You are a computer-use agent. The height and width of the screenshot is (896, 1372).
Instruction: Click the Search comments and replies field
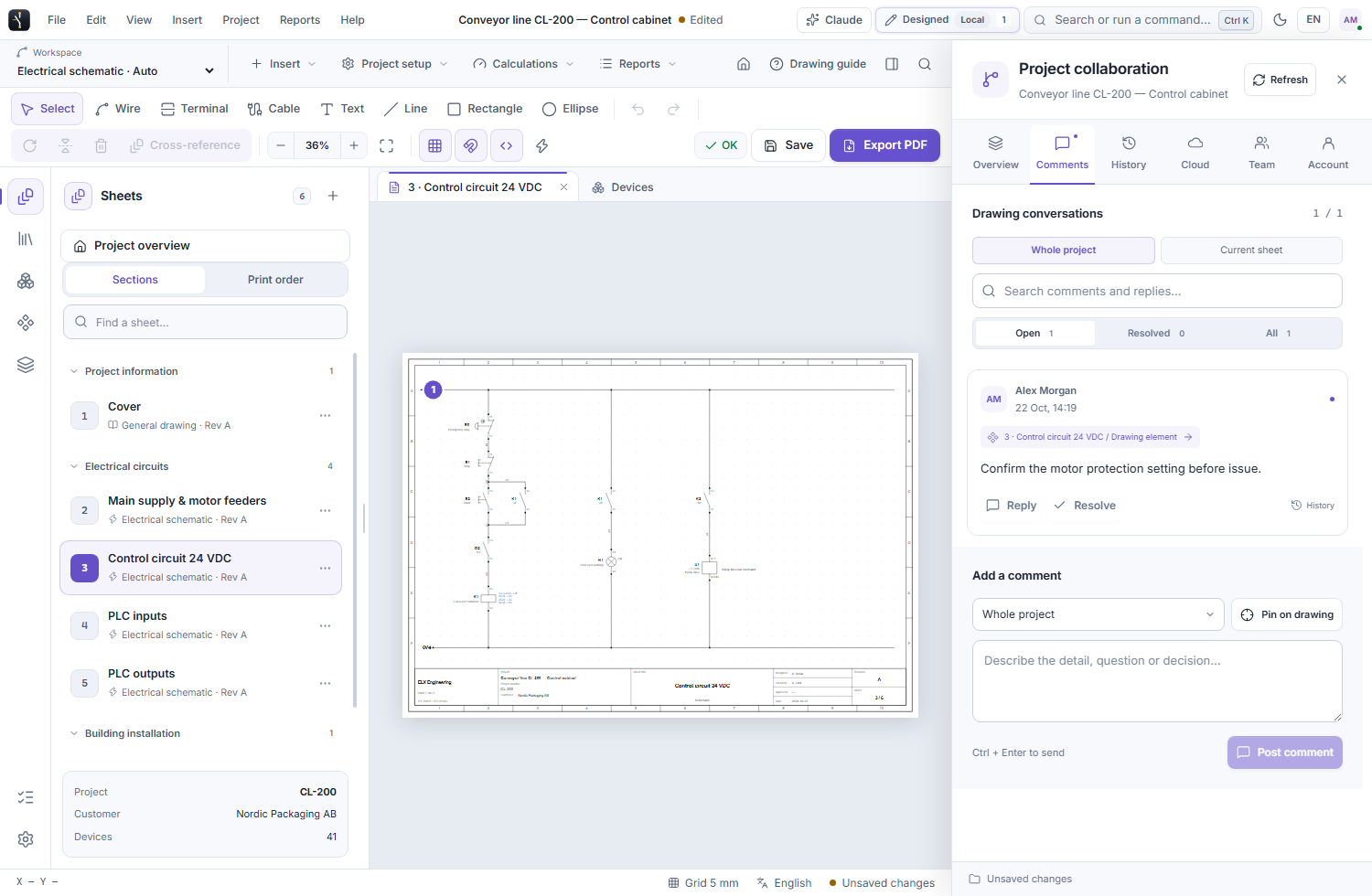(1157, 291)
